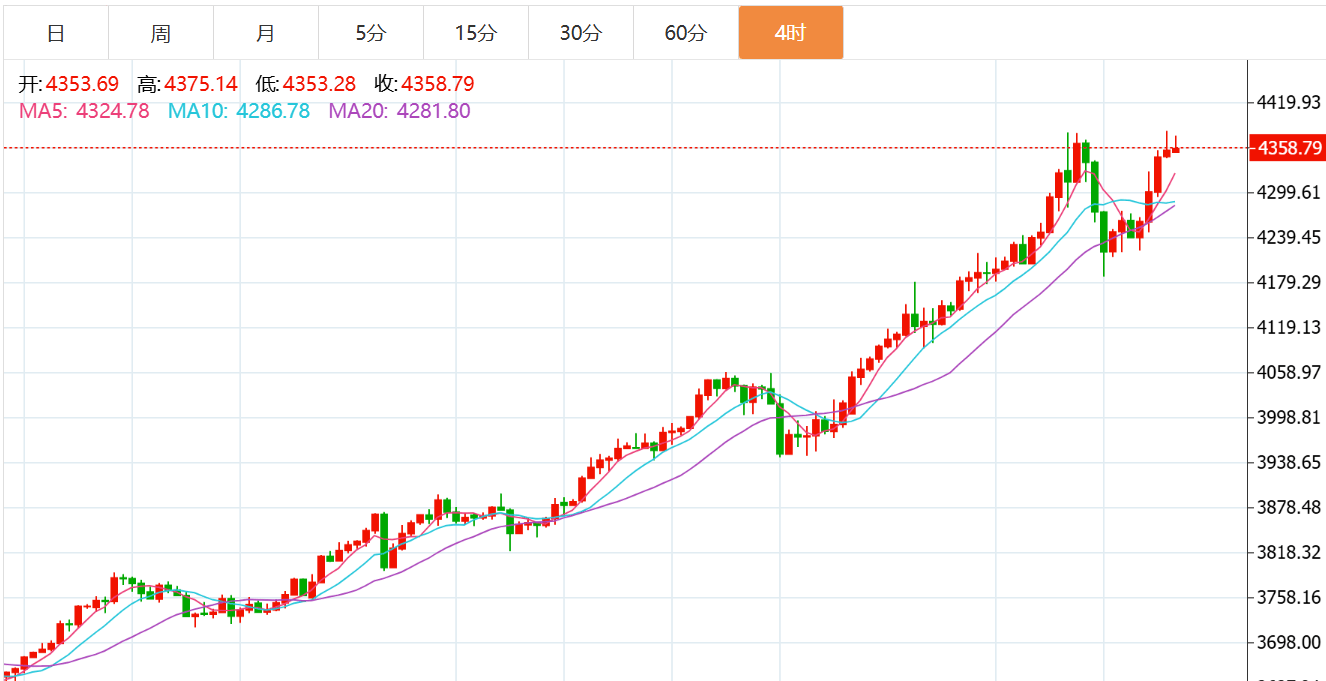Switch to the 5分 interval tab
Screen dimensions: 1326x681
[x=370, y=33]
